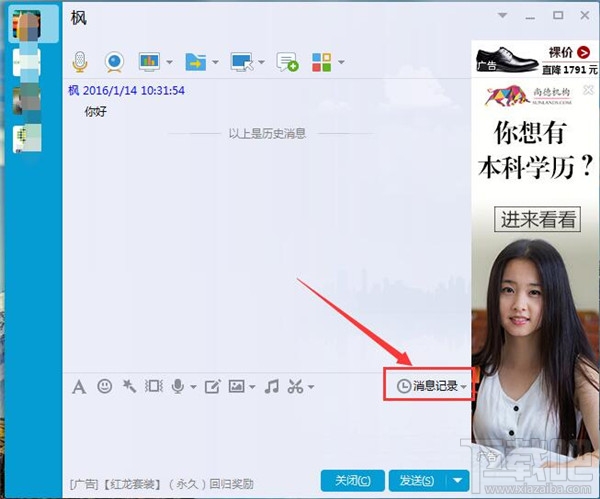Screen dimensions: 600x499
Task: Open the emoji smiley picker
Action: click(x=104, y=386)
